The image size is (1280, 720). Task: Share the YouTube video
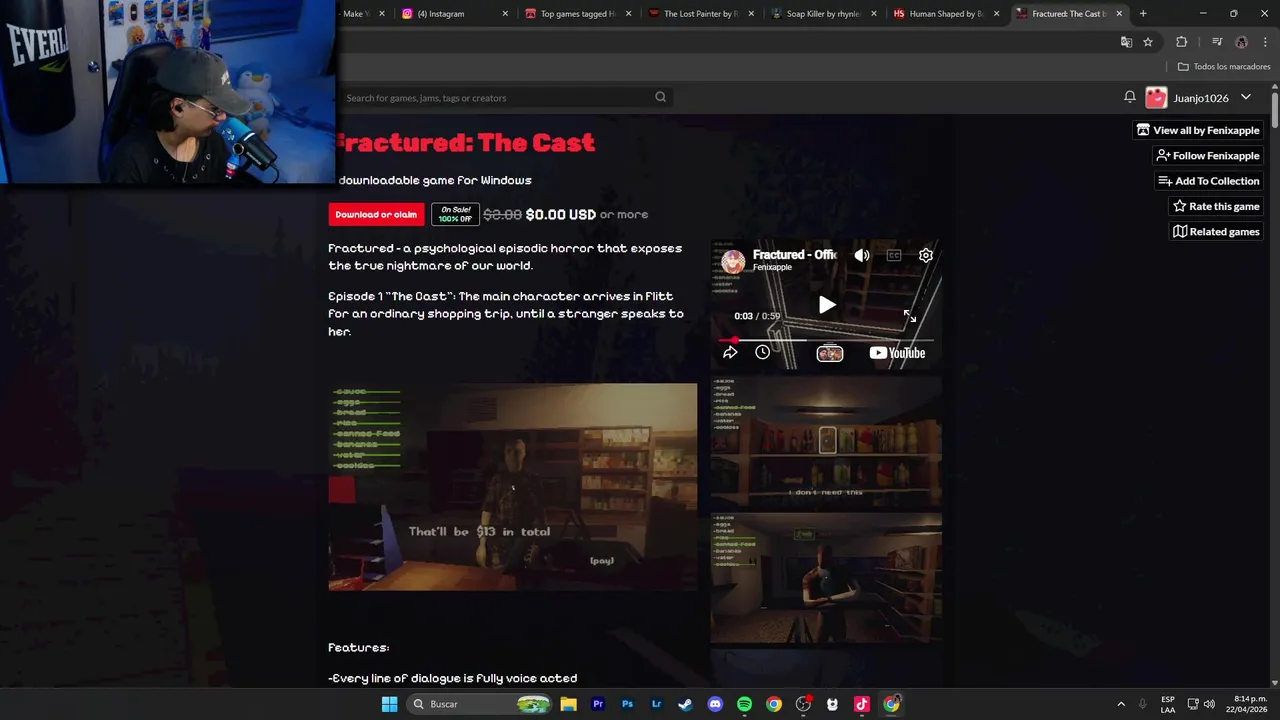[x=730, y=352]
